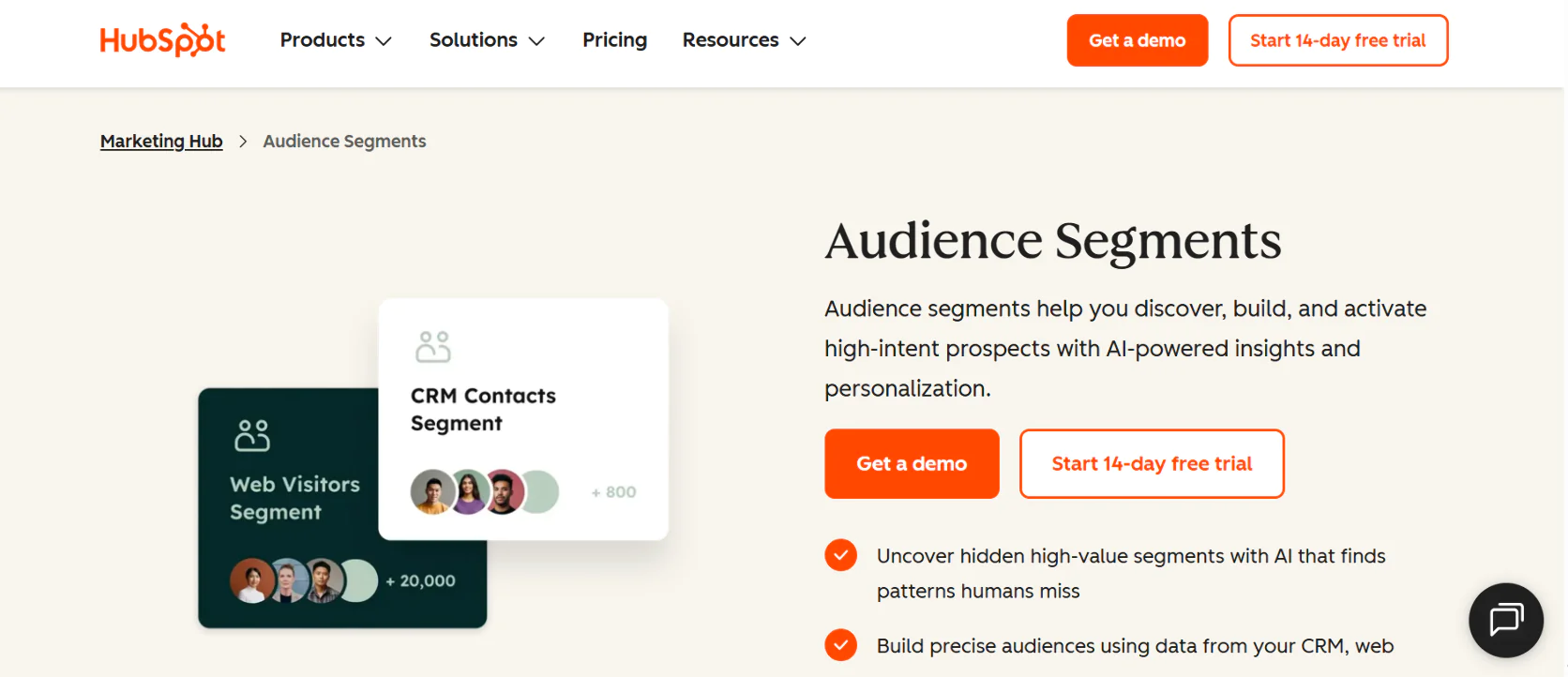Expand the Resources dropdown menu
The width and height of the screenshot is (1568, 677).
point(744,40)
